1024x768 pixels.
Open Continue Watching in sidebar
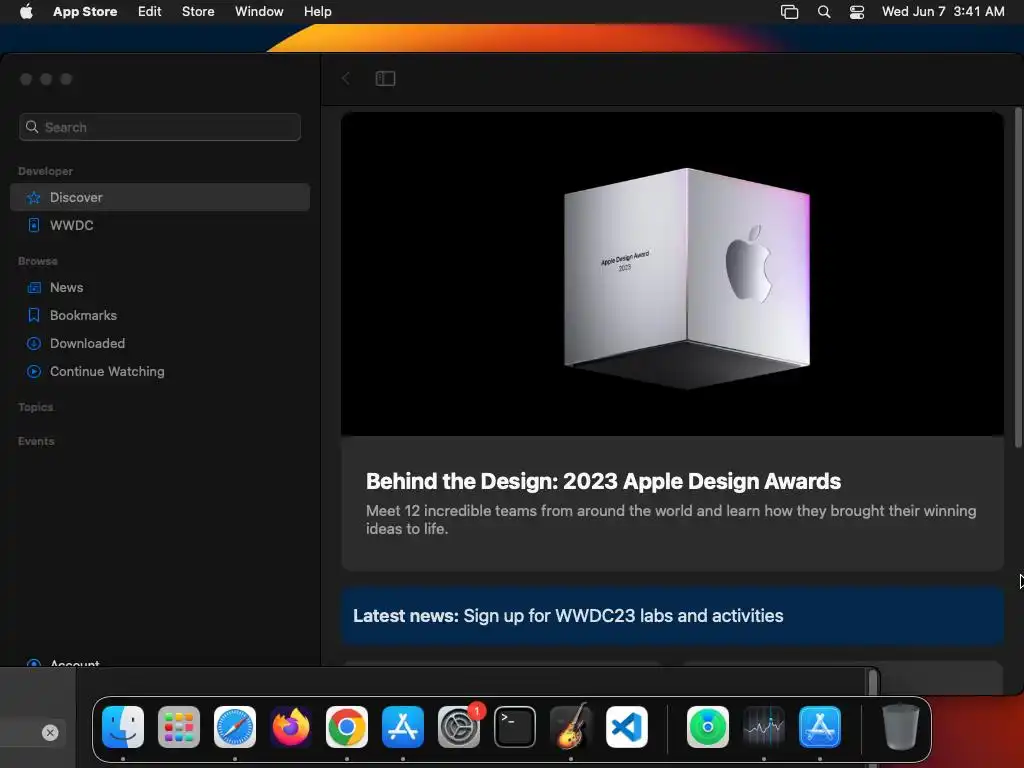(159, 372)
